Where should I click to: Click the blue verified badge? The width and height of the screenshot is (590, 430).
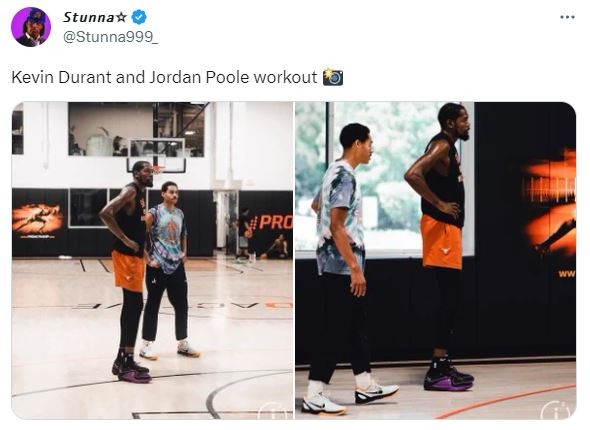pyautogui.click(x=139, y=17)
